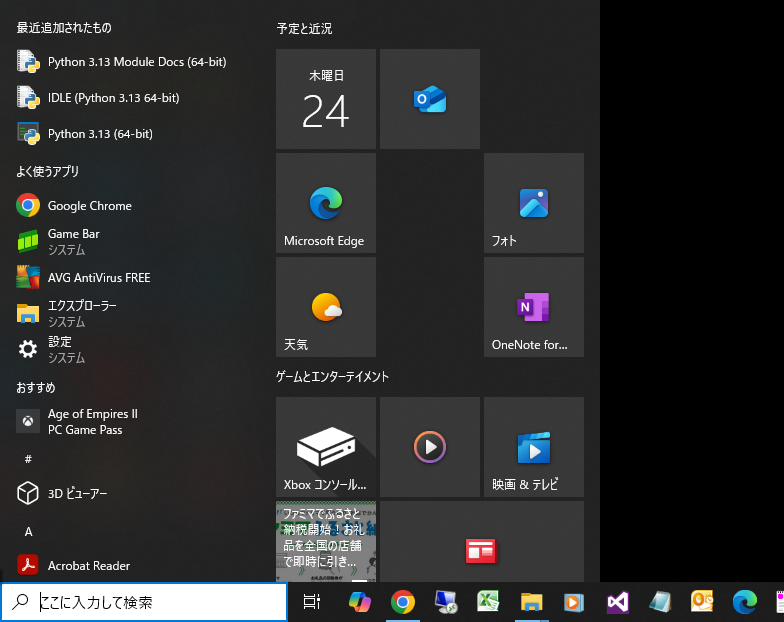Click the 予定と近況 tile group header
The image size is (784, 622).
pyautogui.click(x=304, y=29)
